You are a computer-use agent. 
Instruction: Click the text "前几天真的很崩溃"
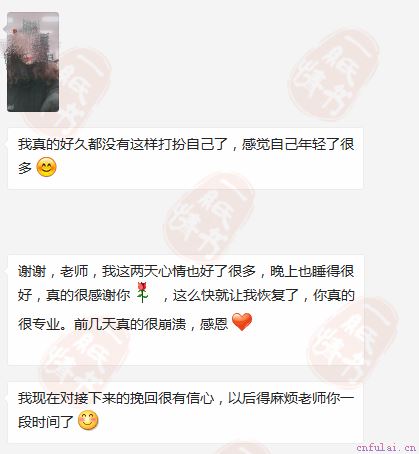pyautogui.click(x=130, y=324)
